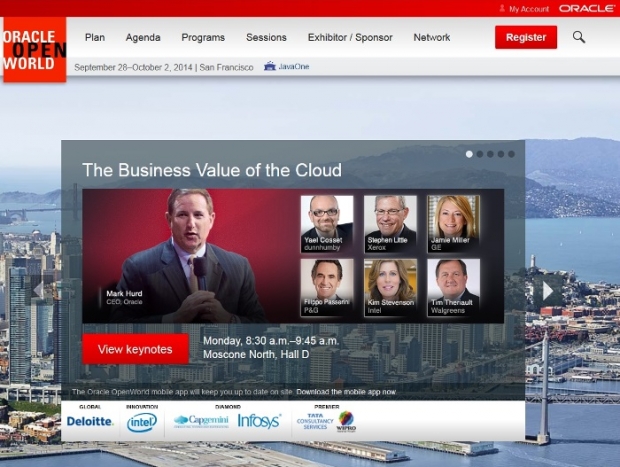Advance carousel with right arrow
The width and height of the screenshot is (620, 467).
[x=548, y=291]
